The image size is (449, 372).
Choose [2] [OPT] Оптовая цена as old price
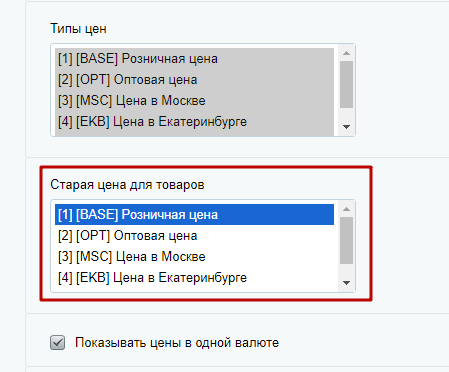coord(194,236)
